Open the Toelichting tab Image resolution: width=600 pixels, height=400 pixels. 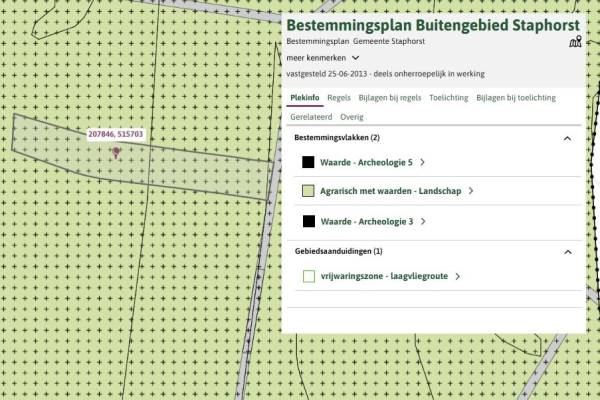click(448, 98)
